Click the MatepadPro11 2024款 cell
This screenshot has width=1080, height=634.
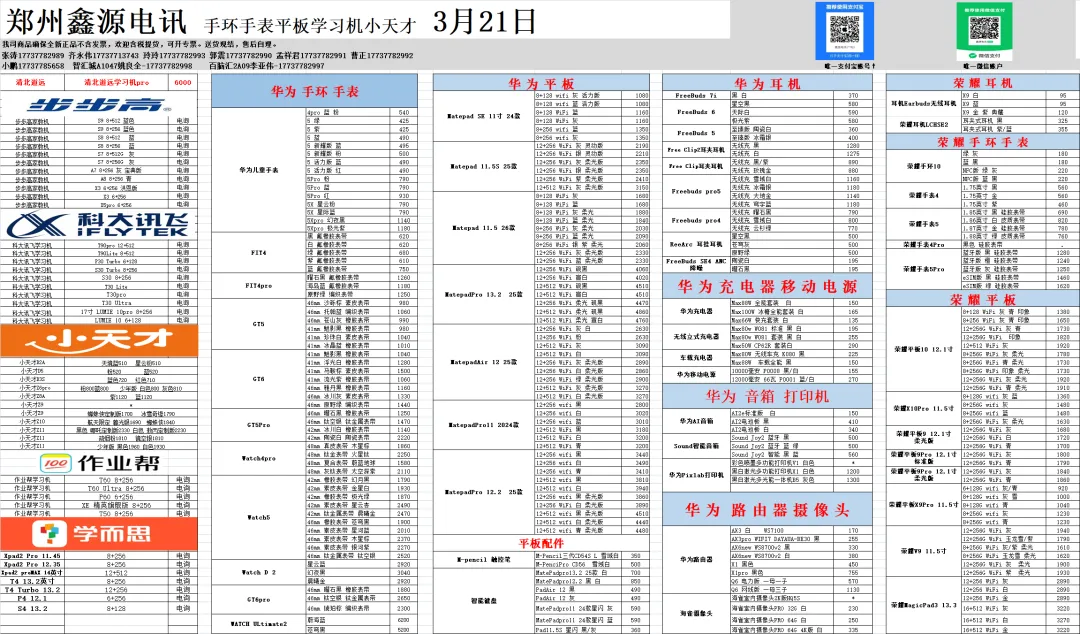pyautogui.click(x=484, y=425)
